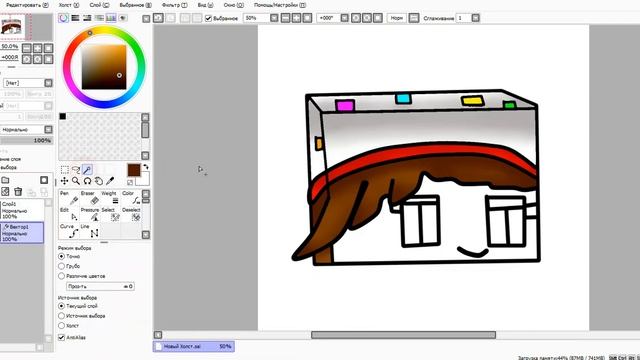The height and width of the screenshot is (360, 640).
Task: Choose the vector Eraser tool
Action: pos(90,198)
